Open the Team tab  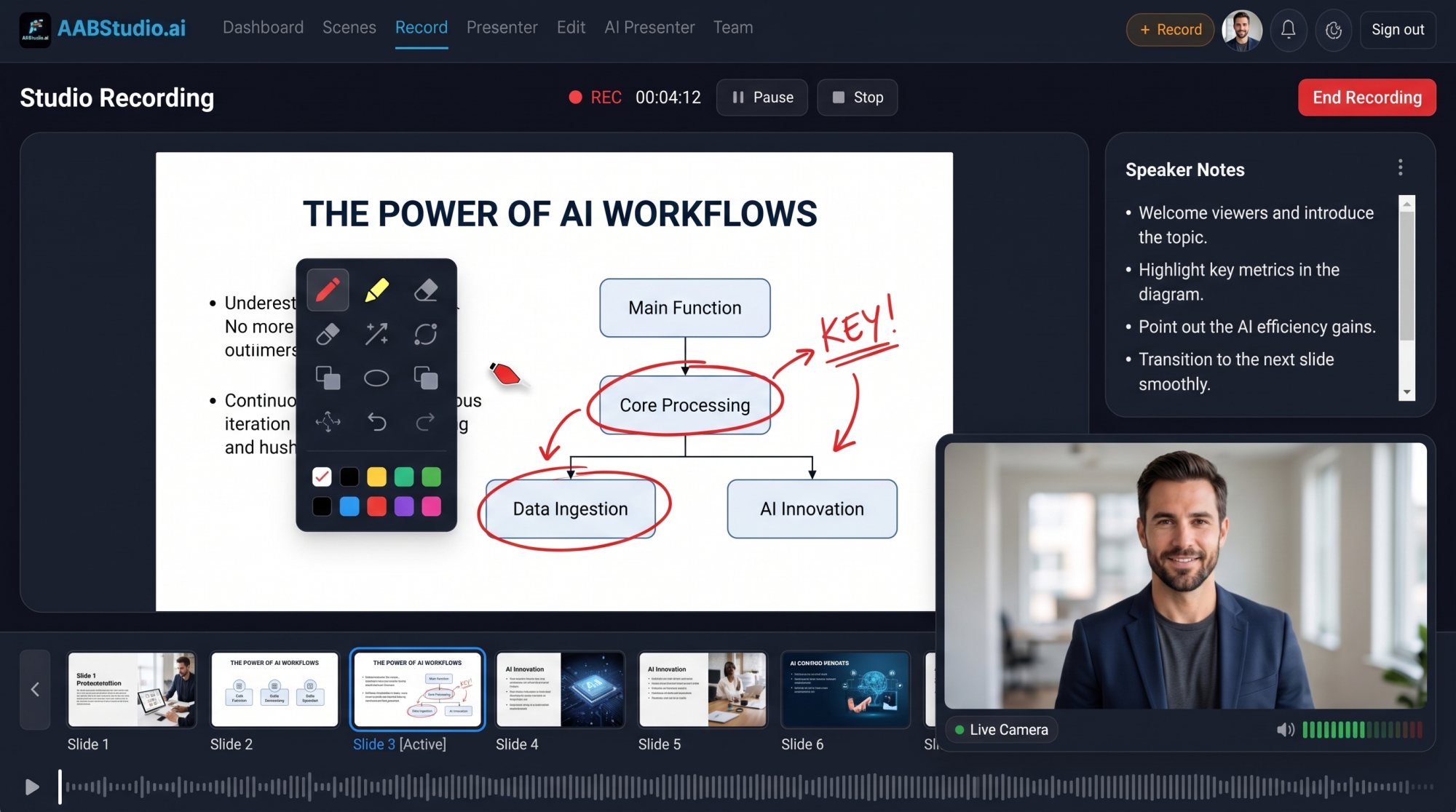coord(733,28)
